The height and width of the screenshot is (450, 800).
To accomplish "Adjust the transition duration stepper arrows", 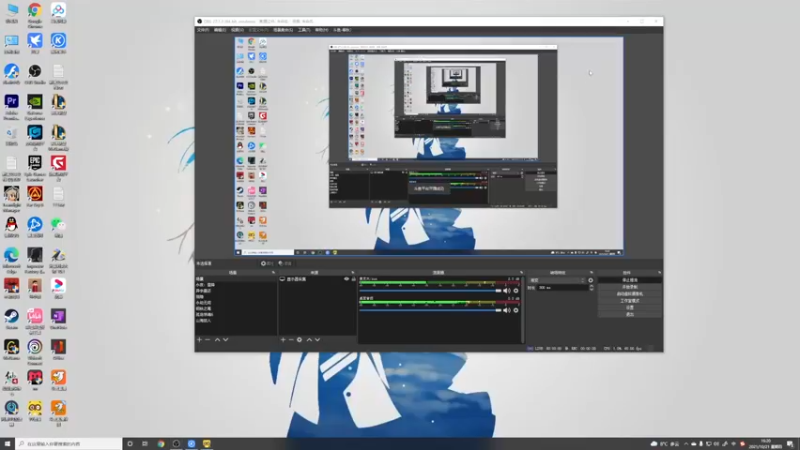I will coord(591,288).
